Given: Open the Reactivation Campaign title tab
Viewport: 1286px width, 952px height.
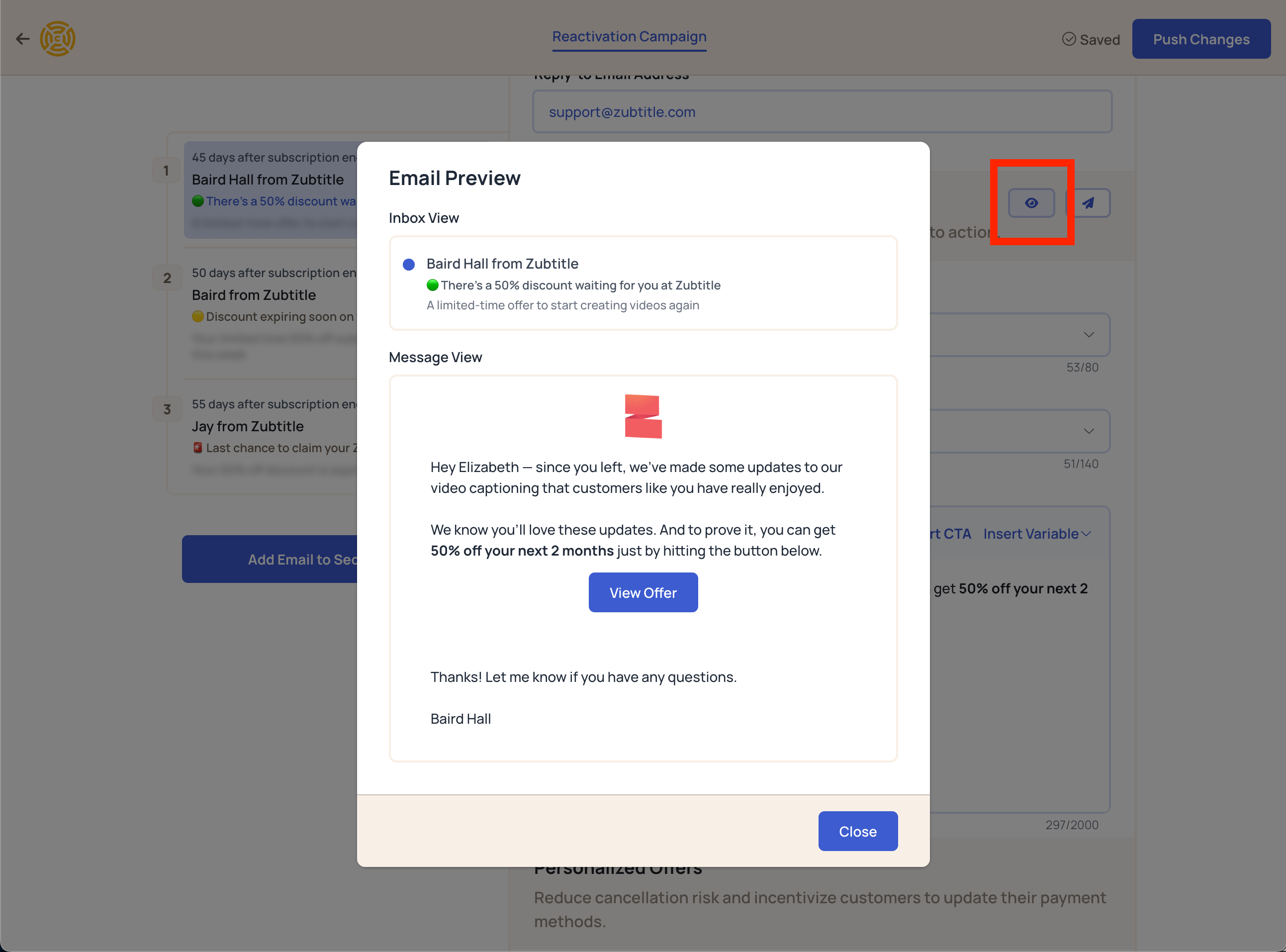Looking at the screenshot, I should point(629,36).
